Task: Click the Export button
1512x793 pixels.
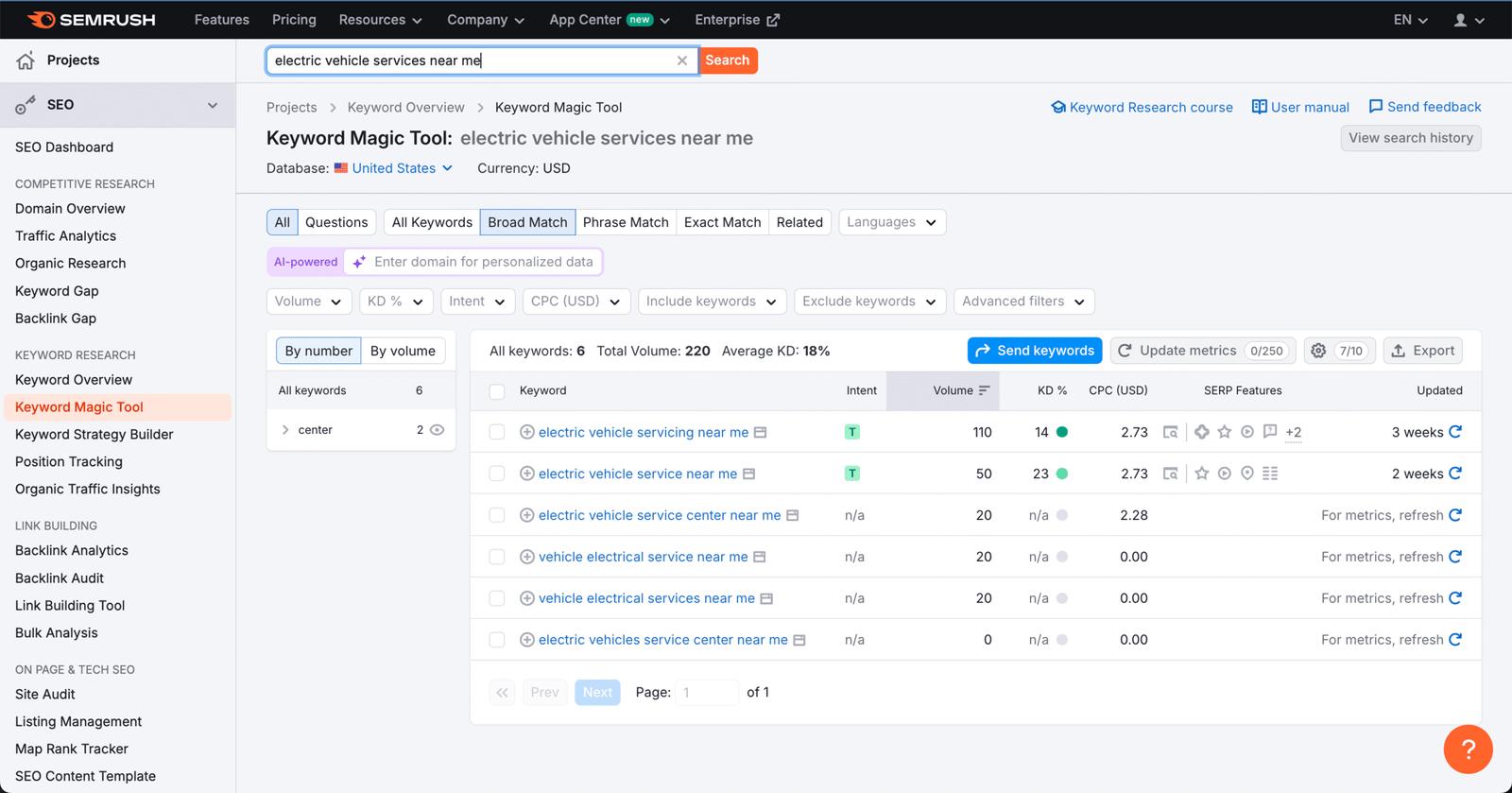Action: 1423,351
